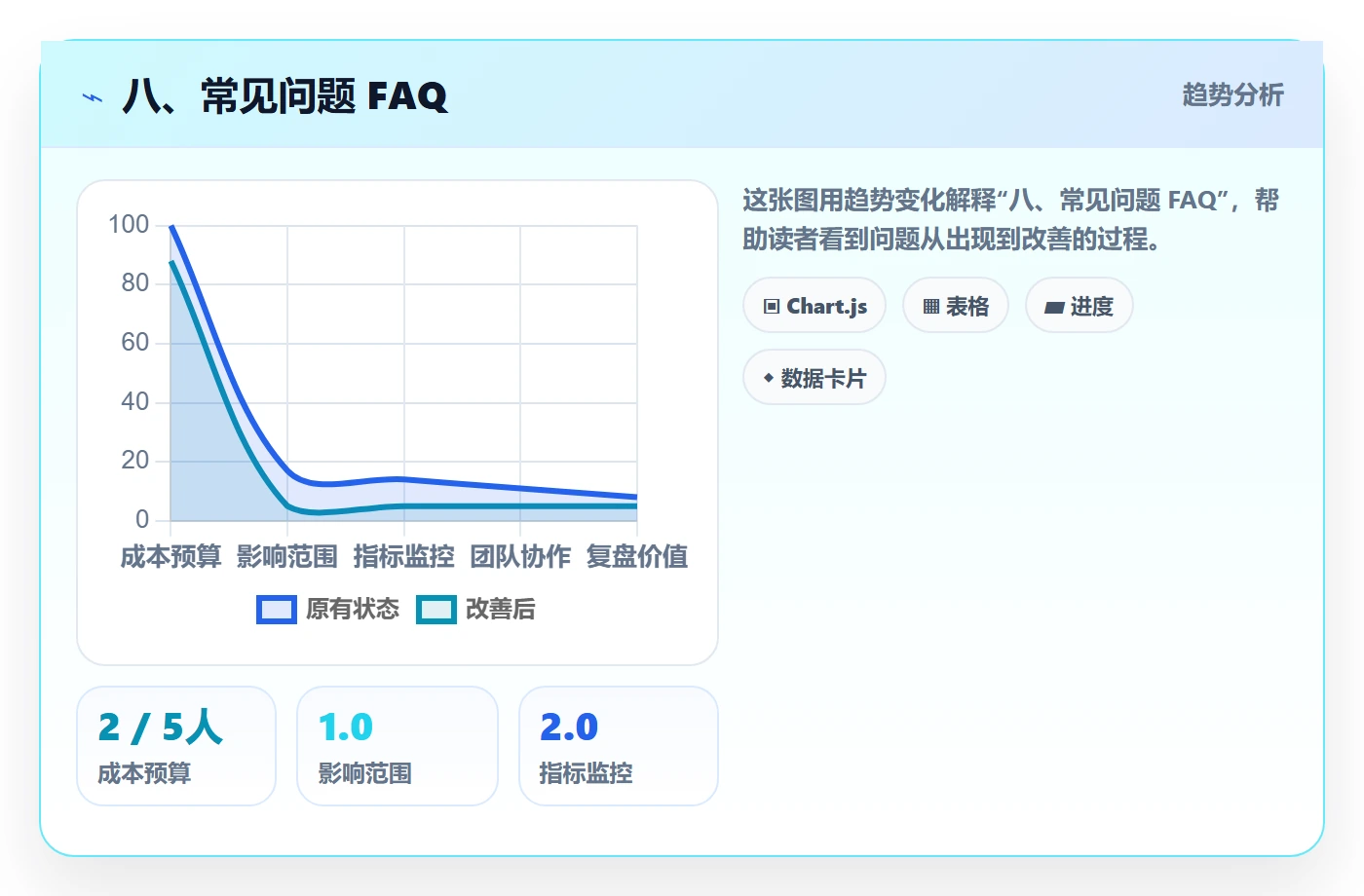Click the 表格 tag text

point(967,307)
